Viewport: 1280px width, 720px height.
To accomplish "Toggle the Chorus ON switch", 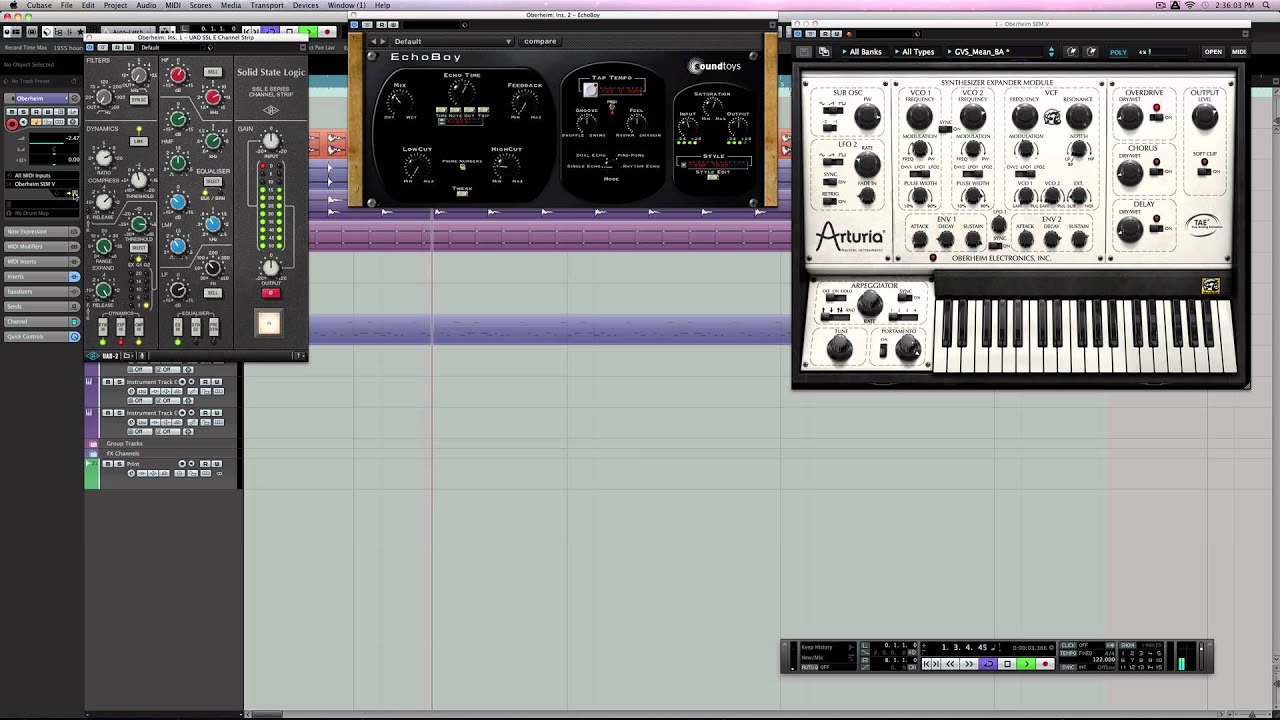I will point(1156,173).
